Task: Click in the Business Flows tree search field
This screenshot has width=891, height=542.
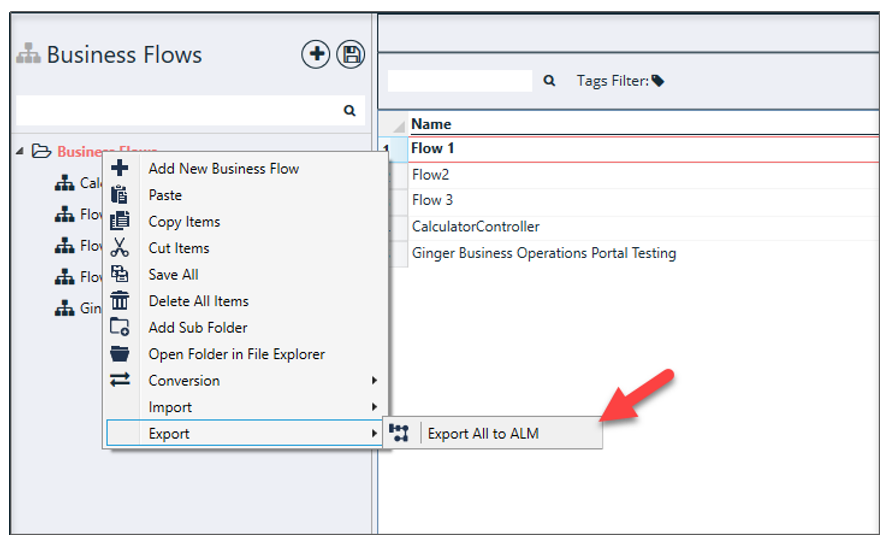Action: tap(175, 111)
